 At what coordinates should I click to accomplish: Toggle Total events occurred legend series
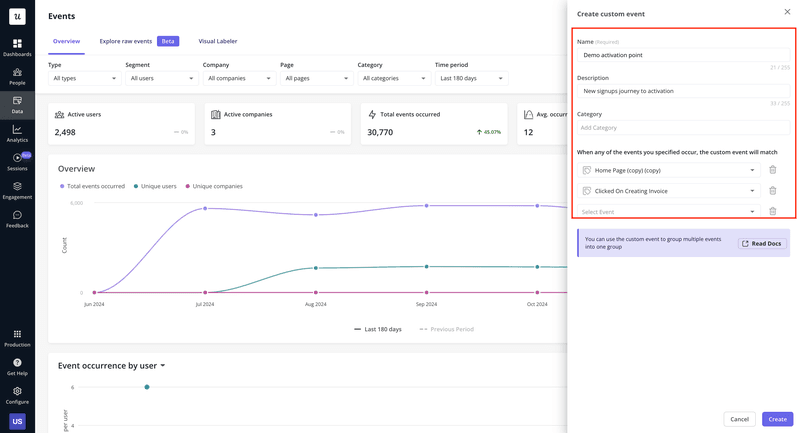(92, 186)
